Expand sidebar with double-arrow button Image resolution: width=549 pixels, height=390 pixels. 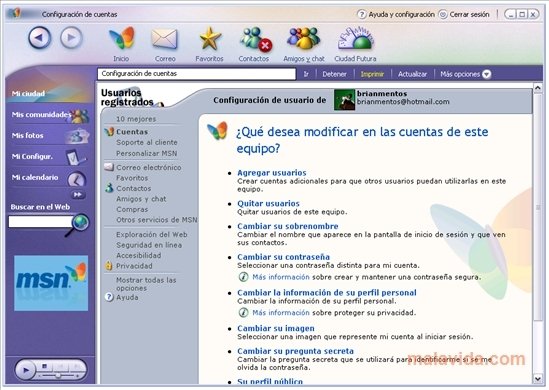[x=78, y=195]
